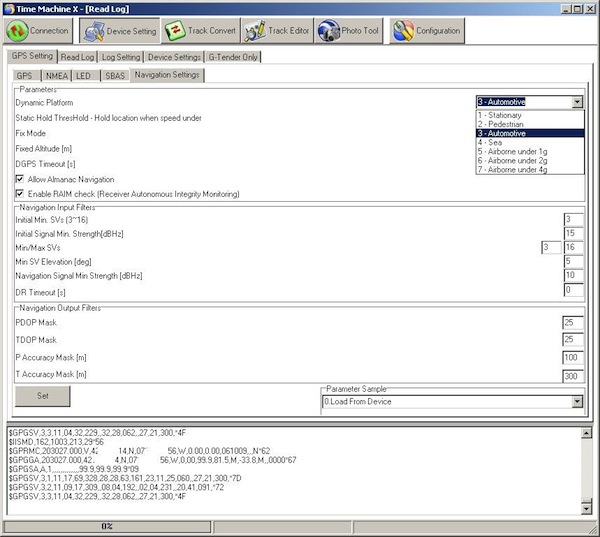The height and width of the screenshot is (537, 600).
Task: Click the P Accuracy Mask field
Action: point(573,357)
